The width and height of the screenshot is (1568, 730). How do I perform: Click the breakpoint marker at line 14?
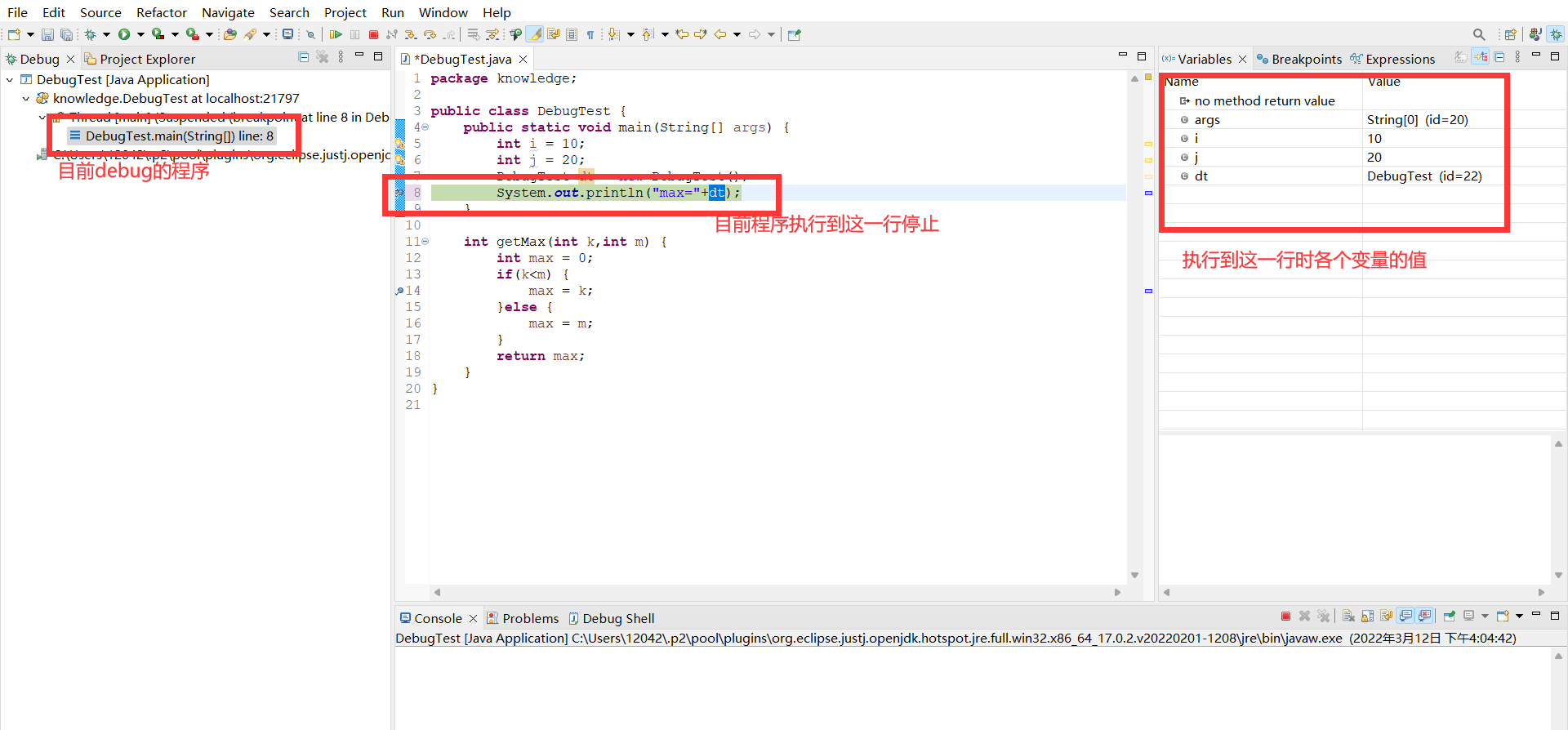click(x=399, y=291)
